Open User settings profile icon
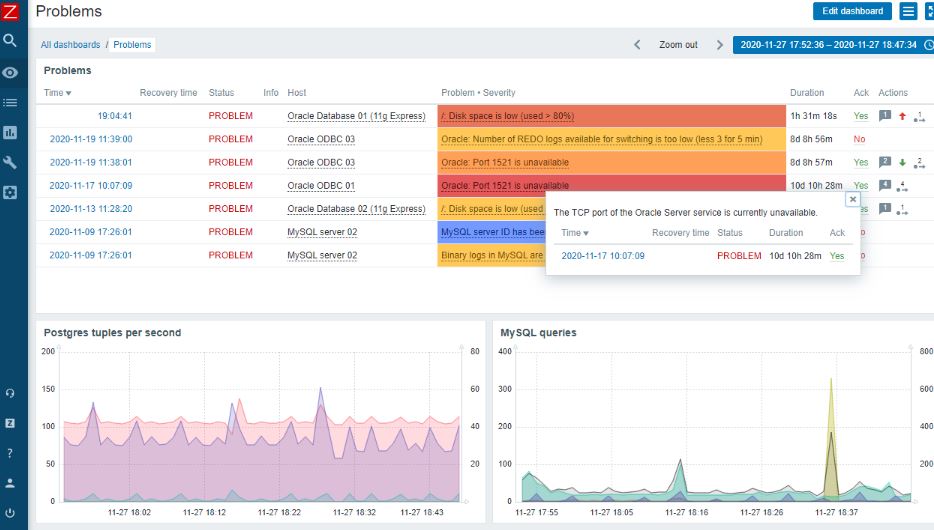 (10, 483)
